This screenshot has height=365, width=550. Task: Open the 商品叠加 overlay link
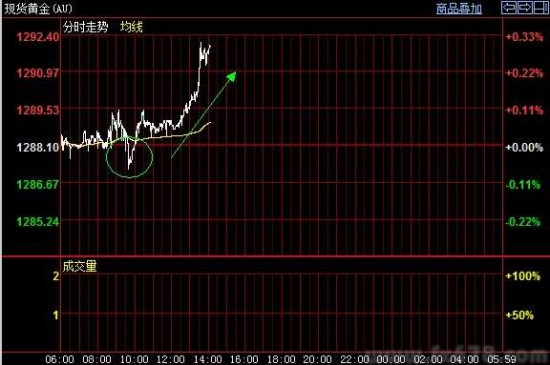click(459, 9)
